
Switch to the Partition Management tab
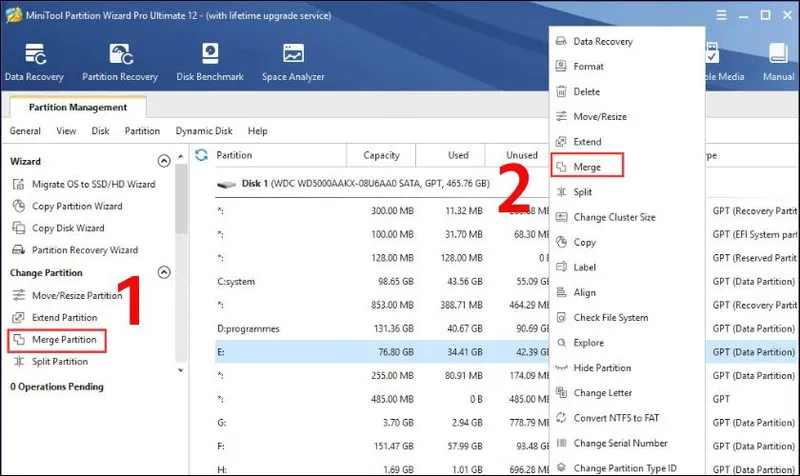pos(78,107)
